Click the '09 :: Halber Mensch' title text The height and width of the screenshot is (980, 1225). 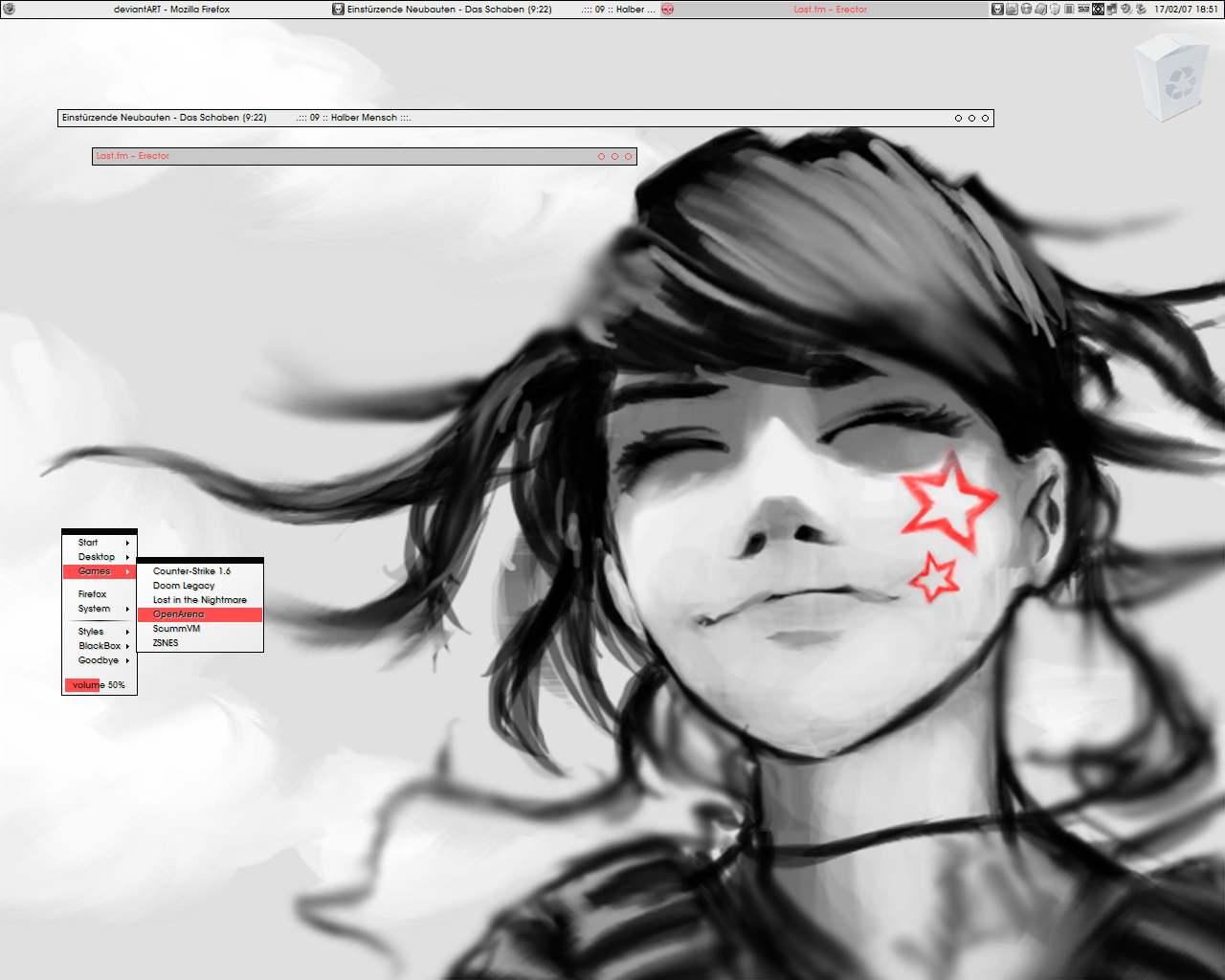(x=353, y=118)
